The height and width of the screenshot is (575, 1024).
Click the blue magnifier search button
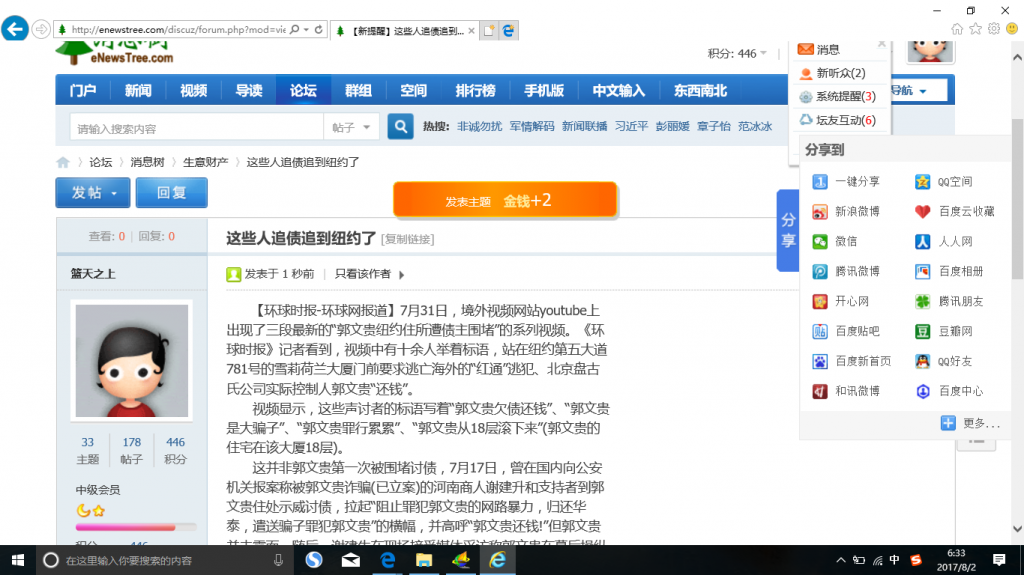[400, 127]
